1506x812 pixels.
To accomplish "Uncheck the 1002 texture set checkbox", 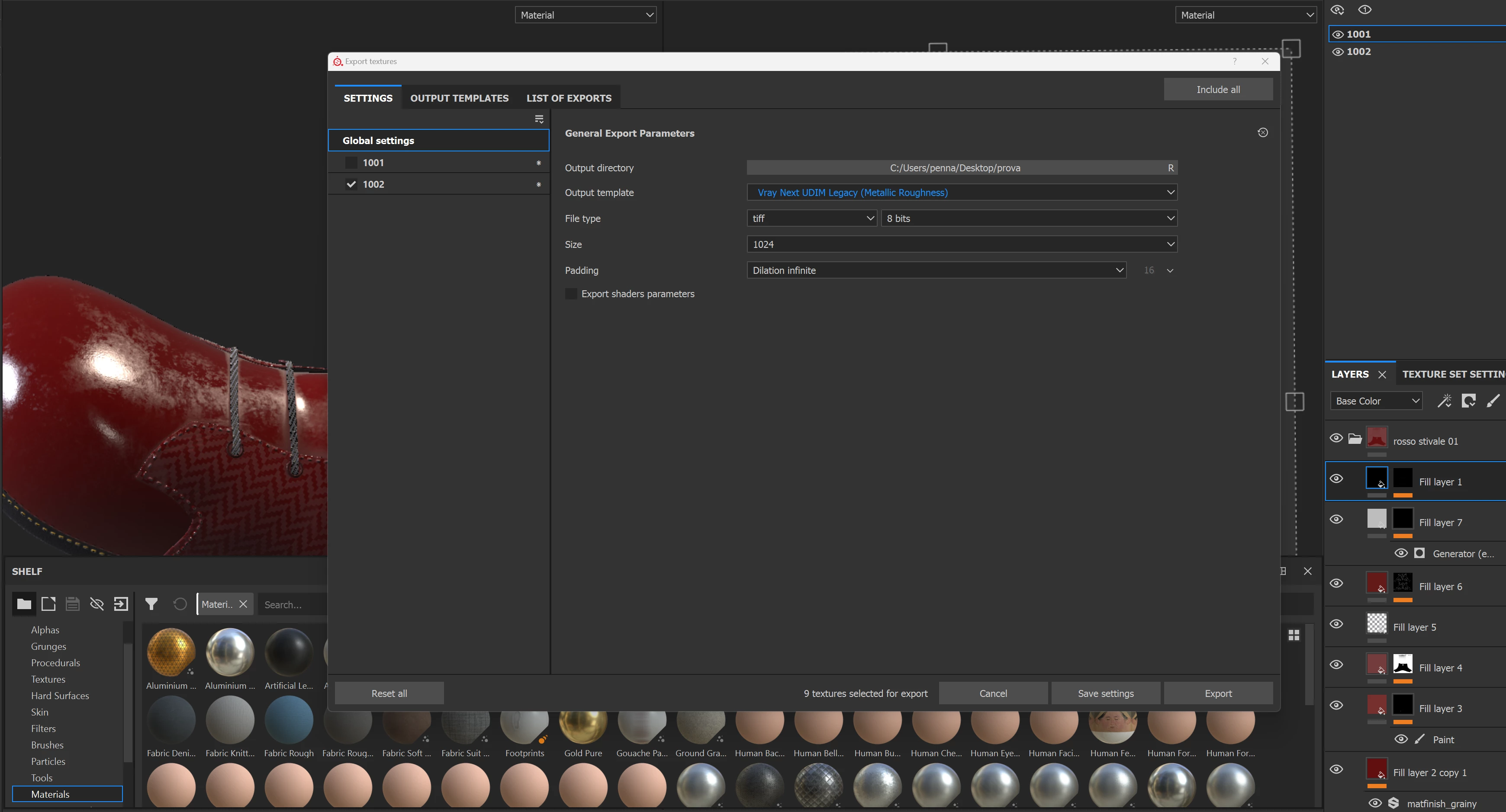I will click(x=351, y=184).
